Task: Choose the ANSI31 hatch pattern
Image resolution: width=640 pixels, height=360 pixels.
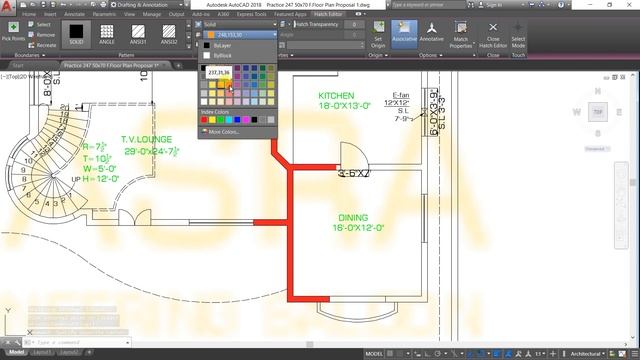Action: pos(138,34)
